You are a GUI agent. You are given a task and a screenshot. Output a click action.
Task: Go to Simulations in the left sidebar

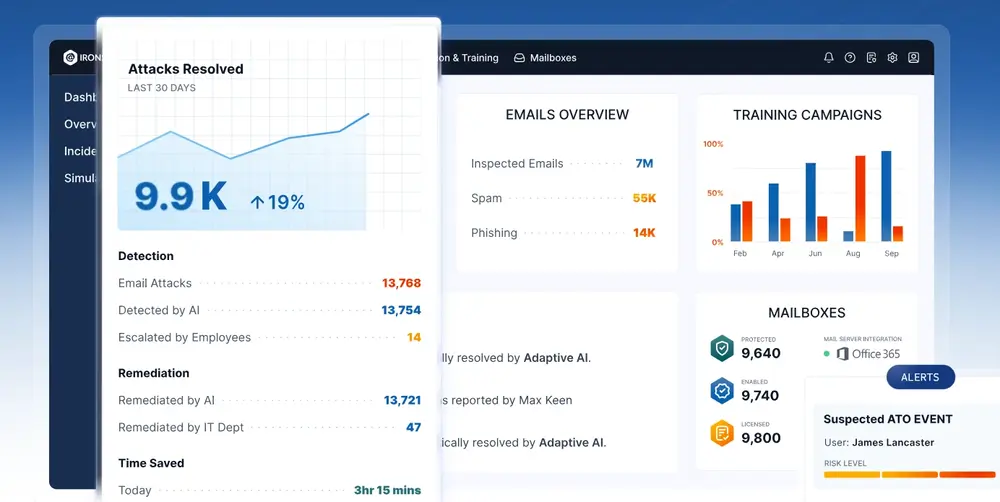tap(80, 178)
